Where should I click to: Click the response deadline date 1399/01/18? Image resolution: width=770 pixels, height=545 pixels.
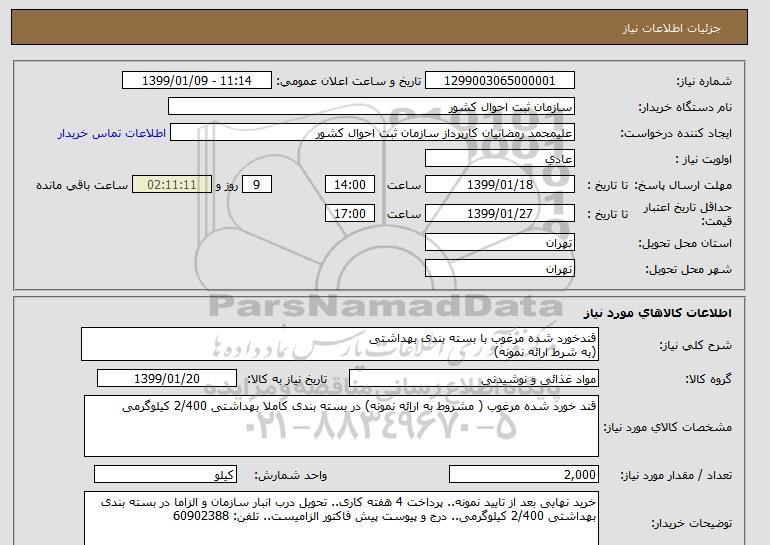pyautogui.click(x=499, y=185)
